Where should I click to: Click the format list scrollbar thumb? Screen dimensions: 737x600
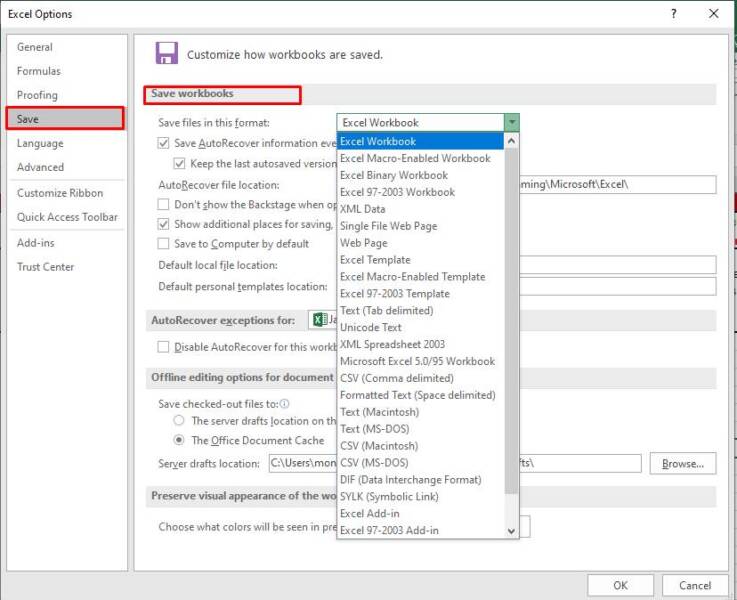511,321
